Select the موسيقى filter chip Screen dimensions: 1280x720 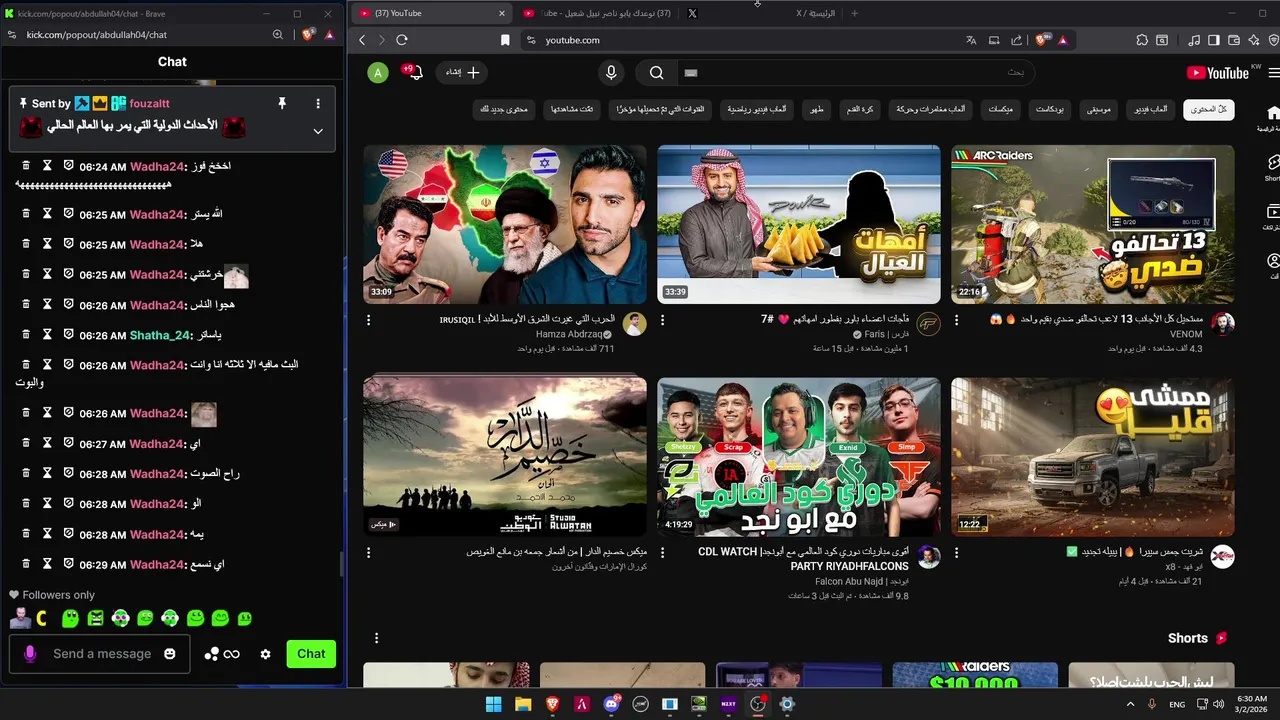(x=1100, y=109)
